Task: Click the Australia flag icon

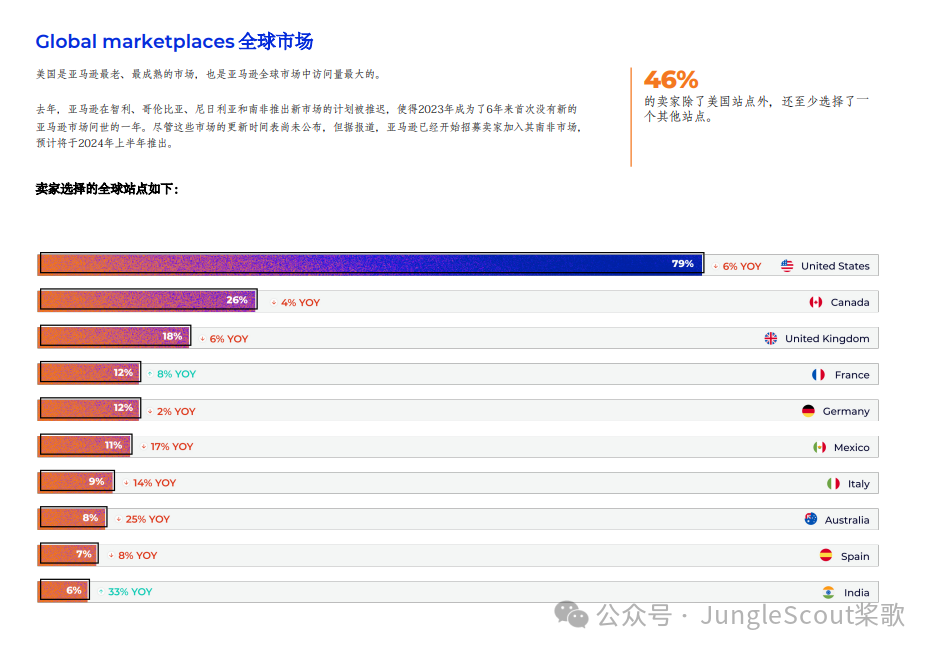Action: click(x=811, y=519)
